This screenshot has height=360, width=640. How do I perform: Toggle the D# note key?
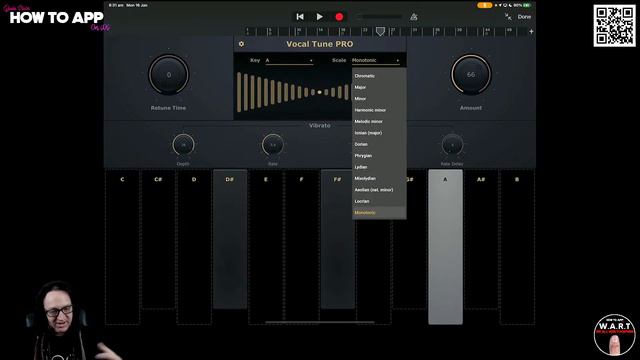click(230, 239)
